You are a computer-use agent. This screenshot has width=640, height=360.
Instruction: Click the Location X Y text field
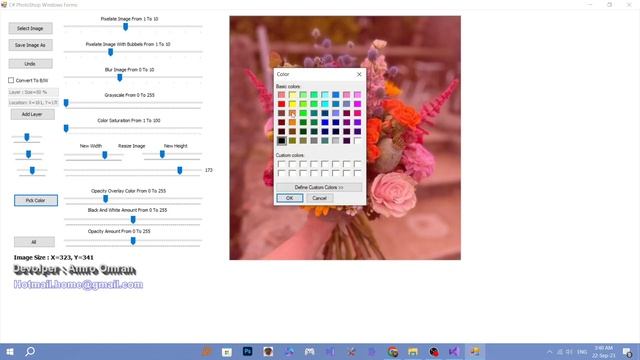33,103
